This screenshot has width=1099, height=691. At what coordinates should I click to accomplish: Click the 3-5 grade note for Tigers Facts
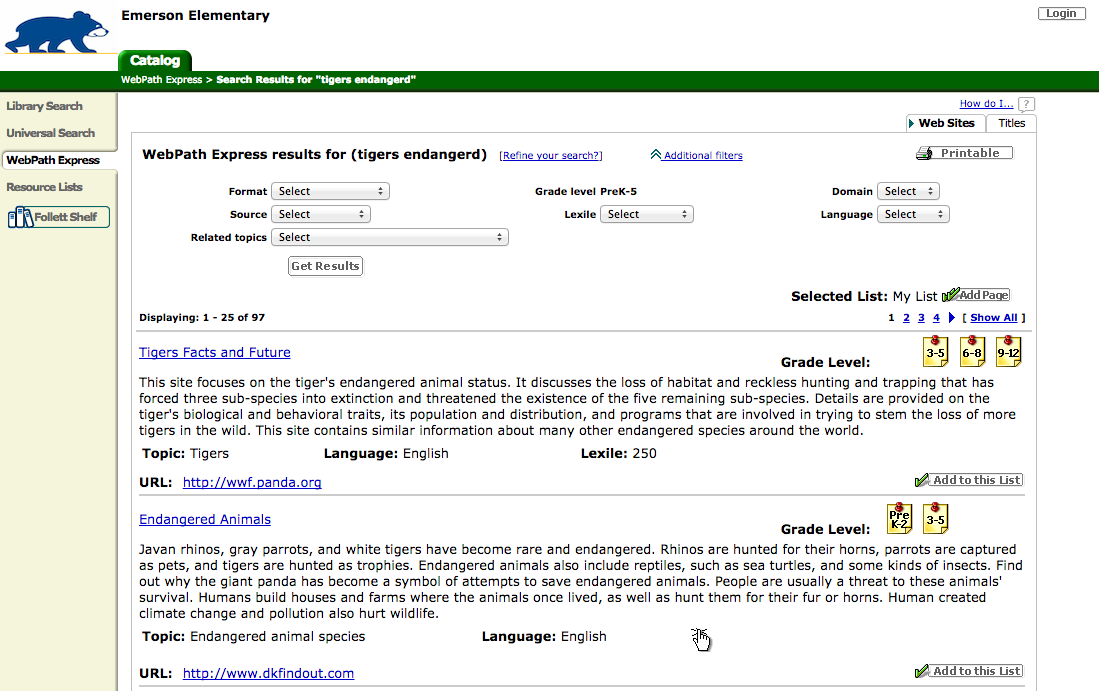pos(935,352)
